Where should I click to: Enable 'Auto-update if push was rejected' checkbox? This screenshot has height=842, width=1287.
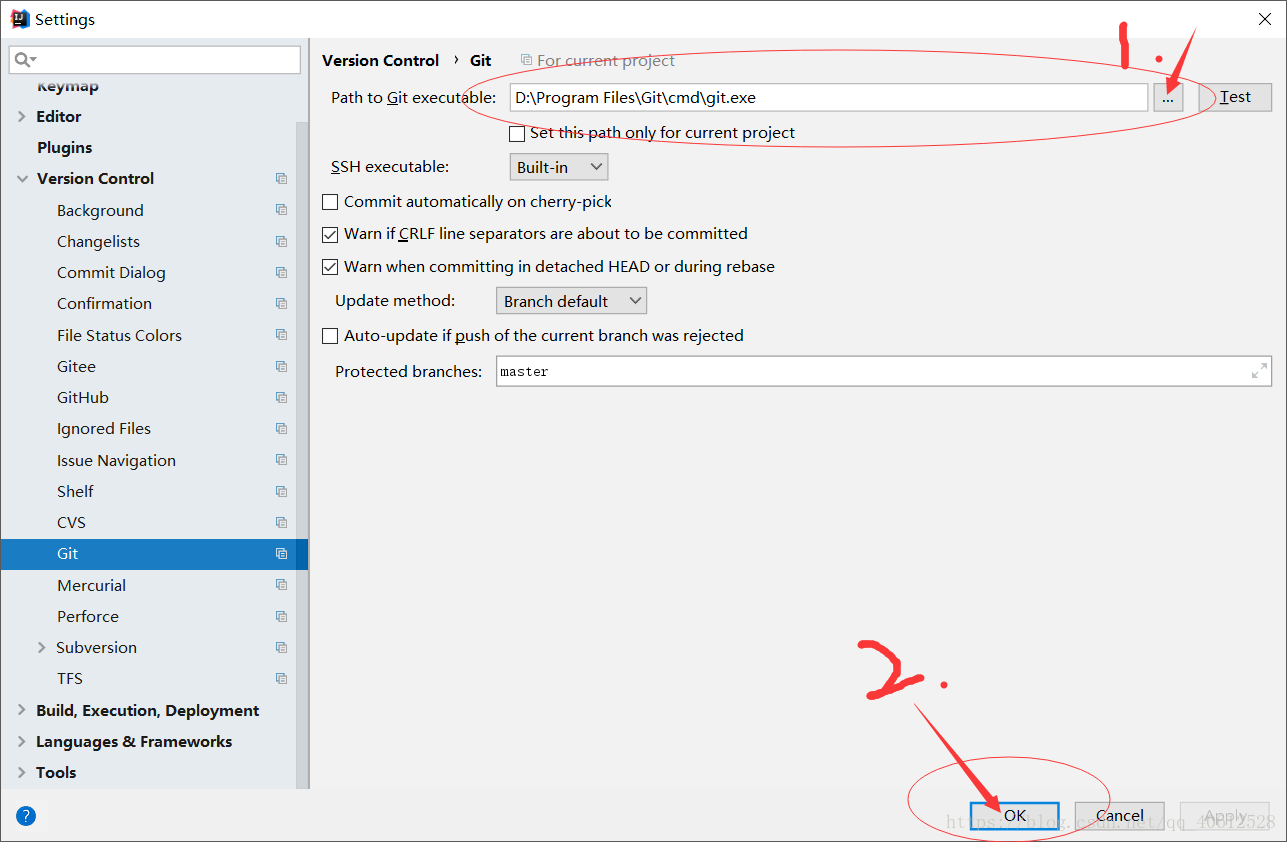tap(330, 336)
